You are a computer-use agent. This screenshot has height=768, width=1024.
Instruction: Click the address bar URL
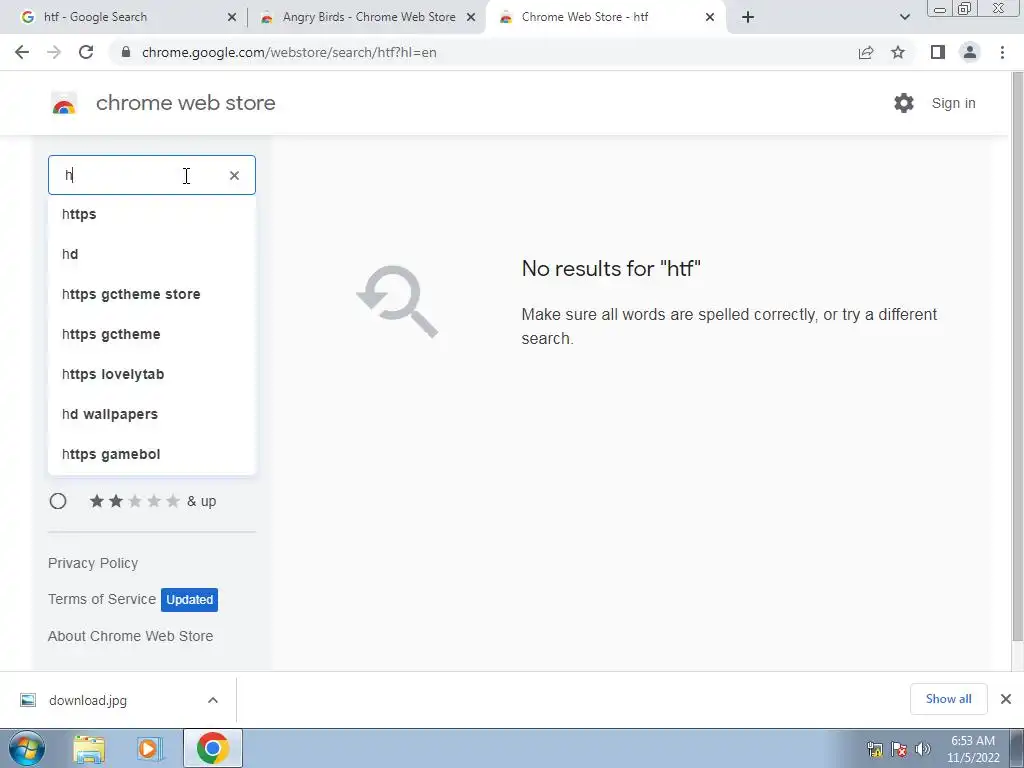(x=289, y=52)
